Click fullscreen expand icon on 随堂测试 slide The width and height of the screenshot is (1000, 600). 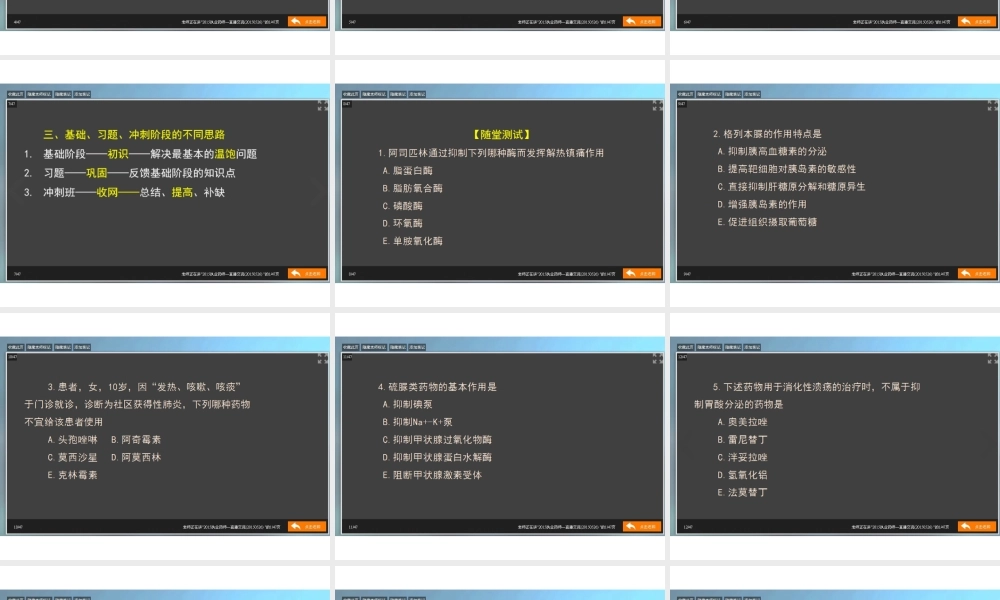coord(658,105)
